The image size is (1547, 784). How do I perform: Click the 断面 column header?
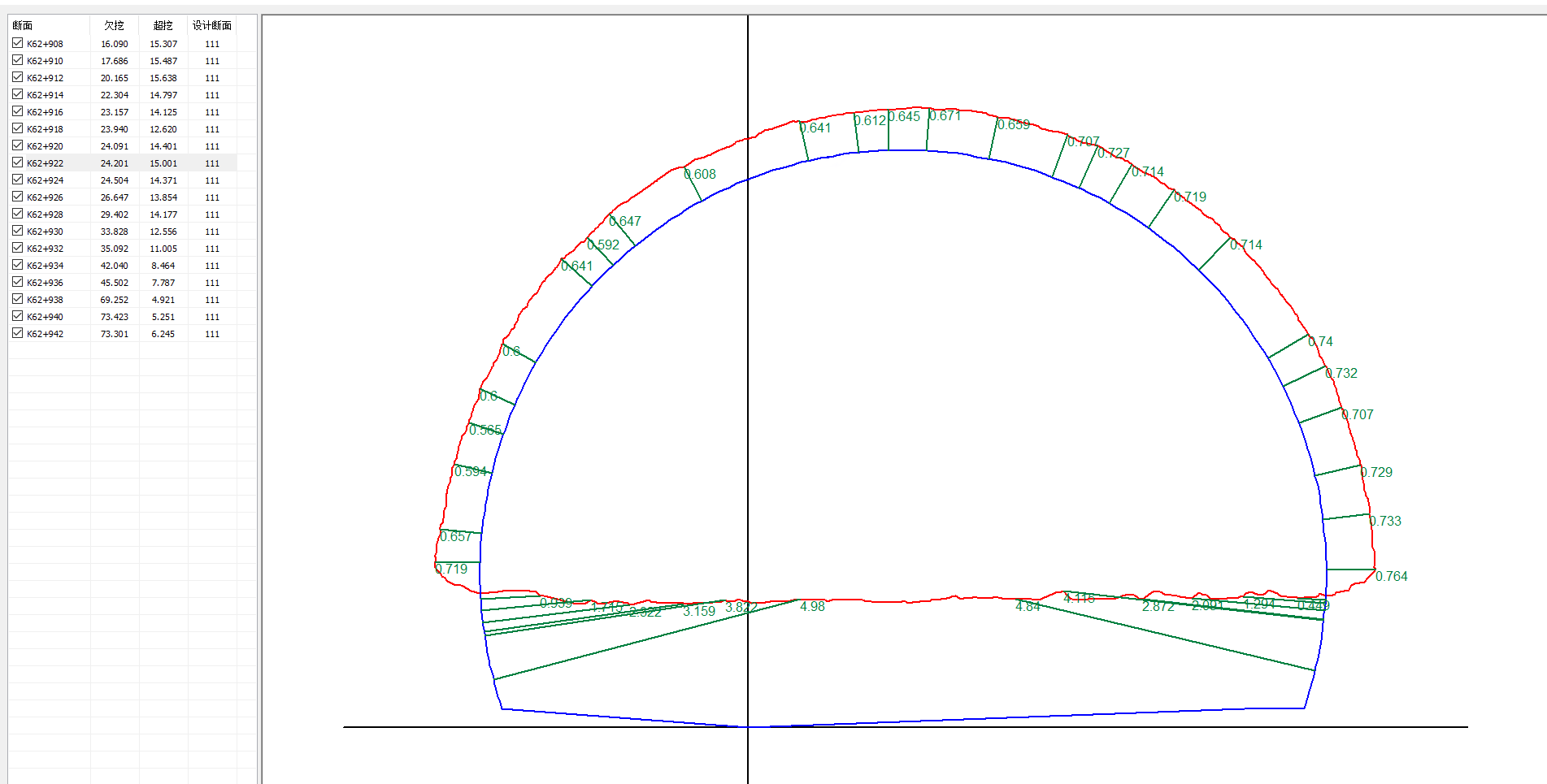[23, 25]
